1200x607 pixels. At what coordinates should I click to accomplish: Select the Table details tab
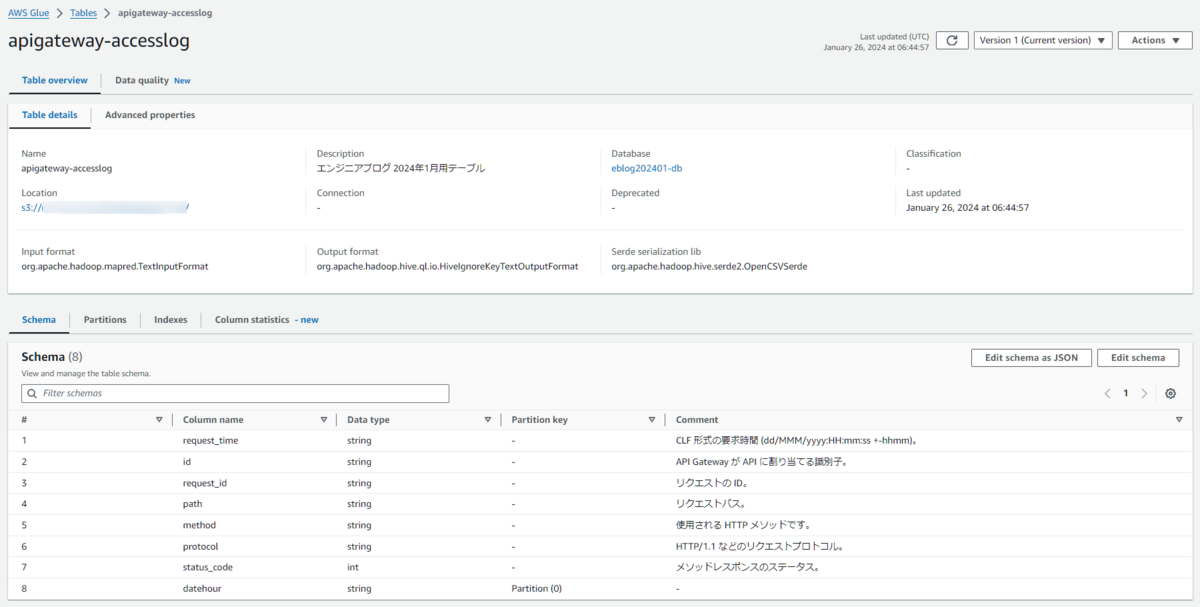(49, 115)
